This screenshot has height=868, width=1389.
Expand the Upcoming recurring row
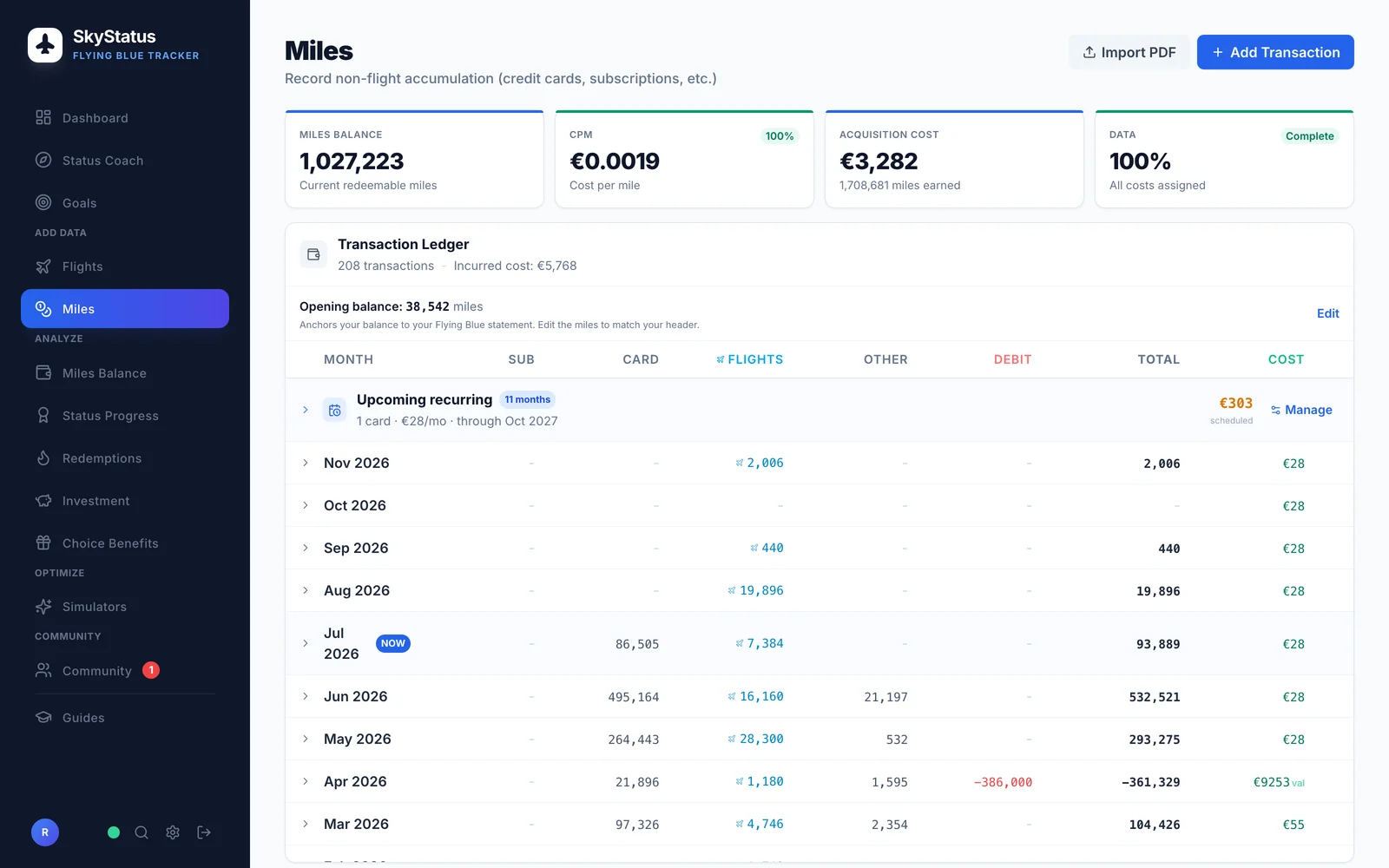click(306, 410)
